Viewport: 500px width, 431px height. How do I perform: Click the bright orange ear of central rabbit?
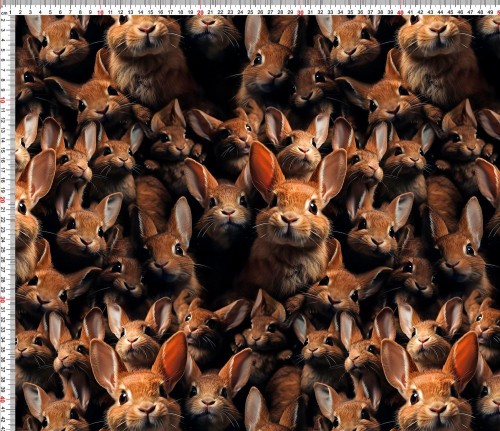tap(264, 169)
